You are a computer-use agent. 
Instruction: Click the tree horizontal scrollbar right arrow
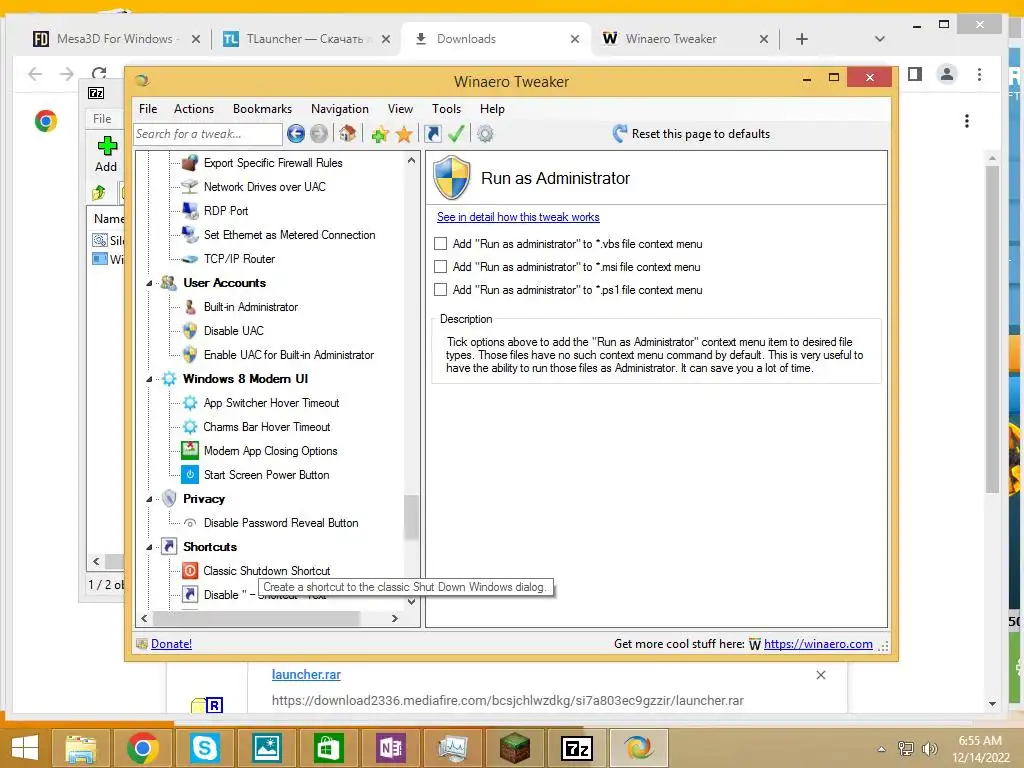pos(394,618)
